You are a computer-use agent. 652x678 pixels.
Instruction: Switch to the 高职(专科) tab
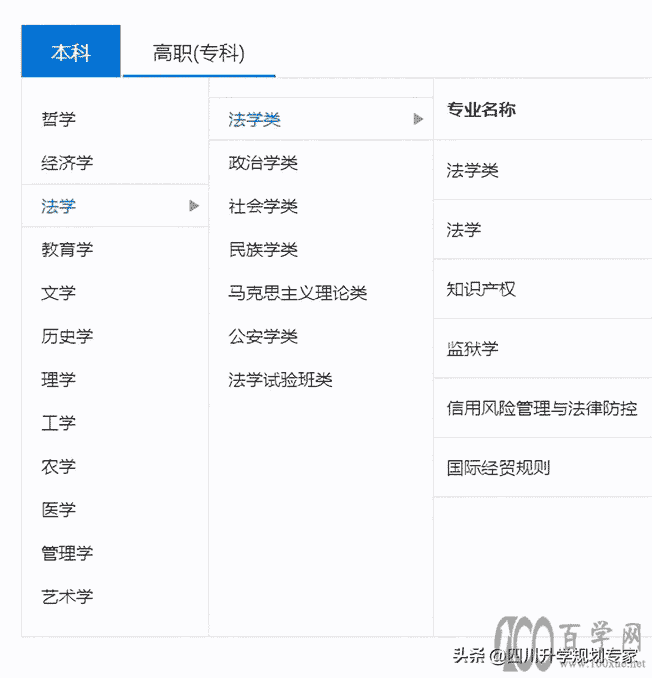(x=199, y=53)
